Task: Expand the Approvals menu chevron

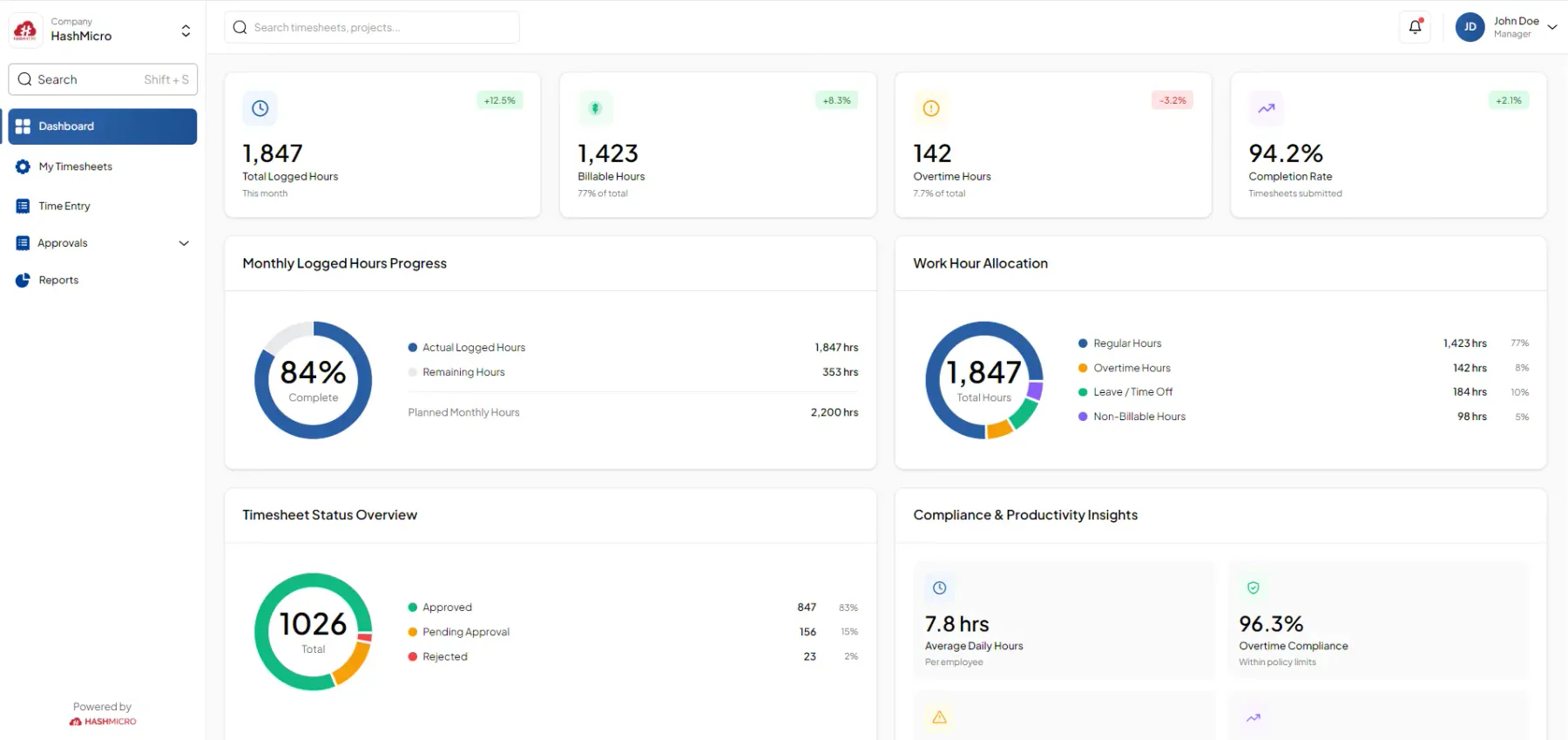Action: tap(184, 243)
